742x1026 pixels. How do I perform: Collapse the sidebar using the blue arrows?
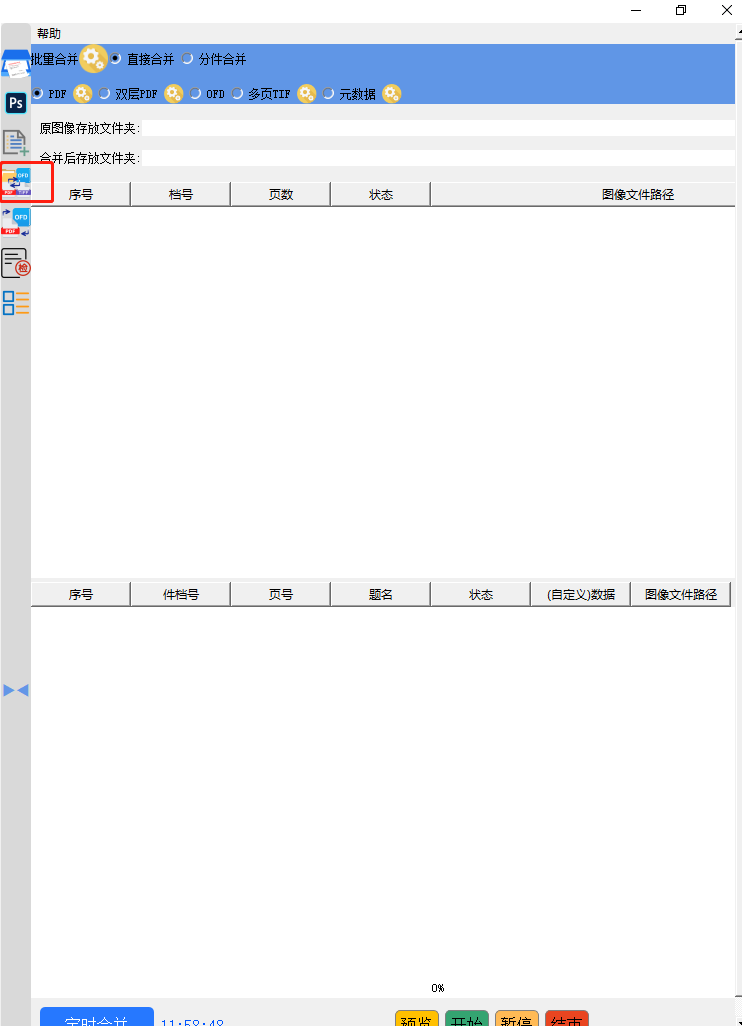[x=15, y=690]
